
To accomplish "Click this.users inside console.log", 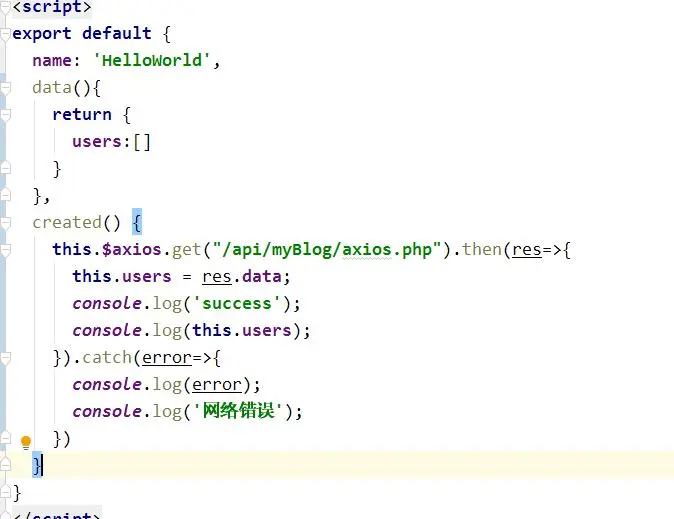I will point(242,331).
